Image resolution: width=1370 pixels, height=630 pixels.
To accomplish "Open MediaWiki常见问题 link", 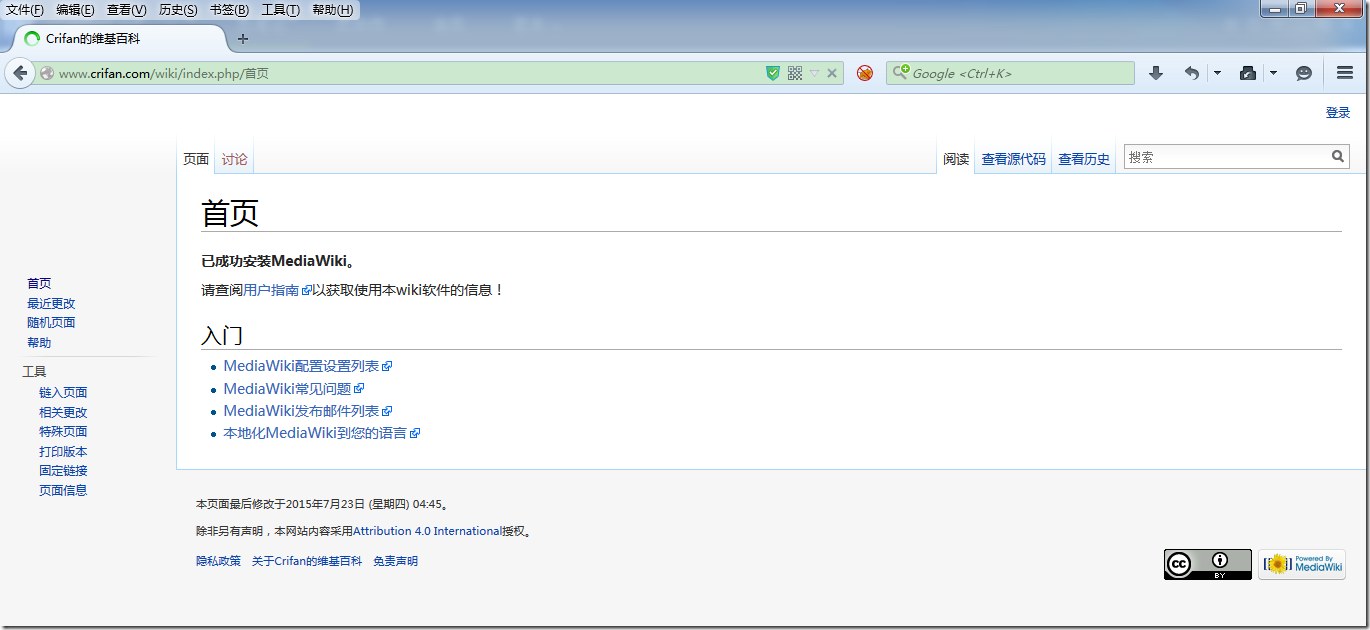I will pos(294,389).
